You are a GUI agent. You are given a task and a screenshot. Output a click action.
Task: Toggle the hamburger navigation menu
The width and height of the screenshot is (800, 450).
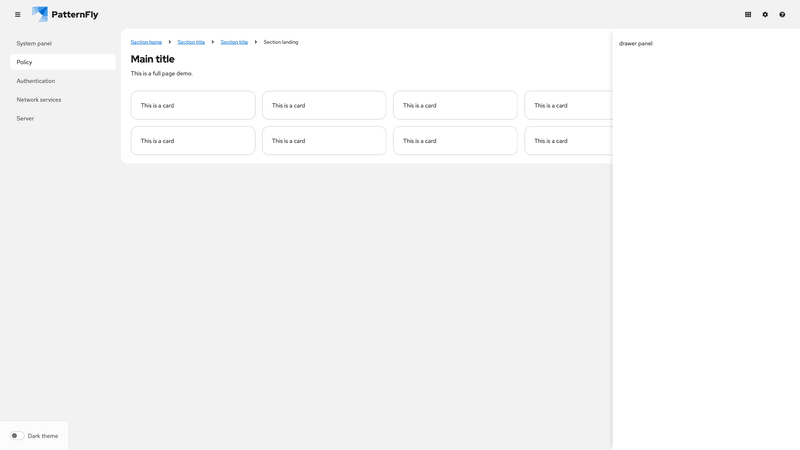(17, 15)
